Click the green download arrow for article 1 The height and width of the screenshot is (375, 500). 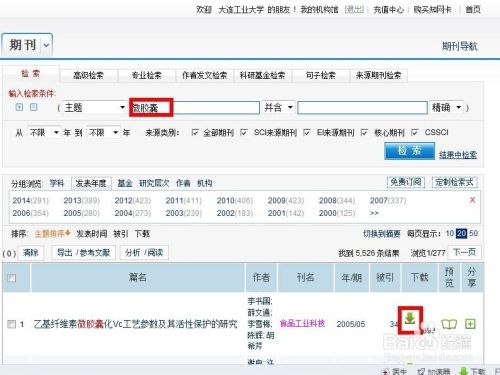410,319
